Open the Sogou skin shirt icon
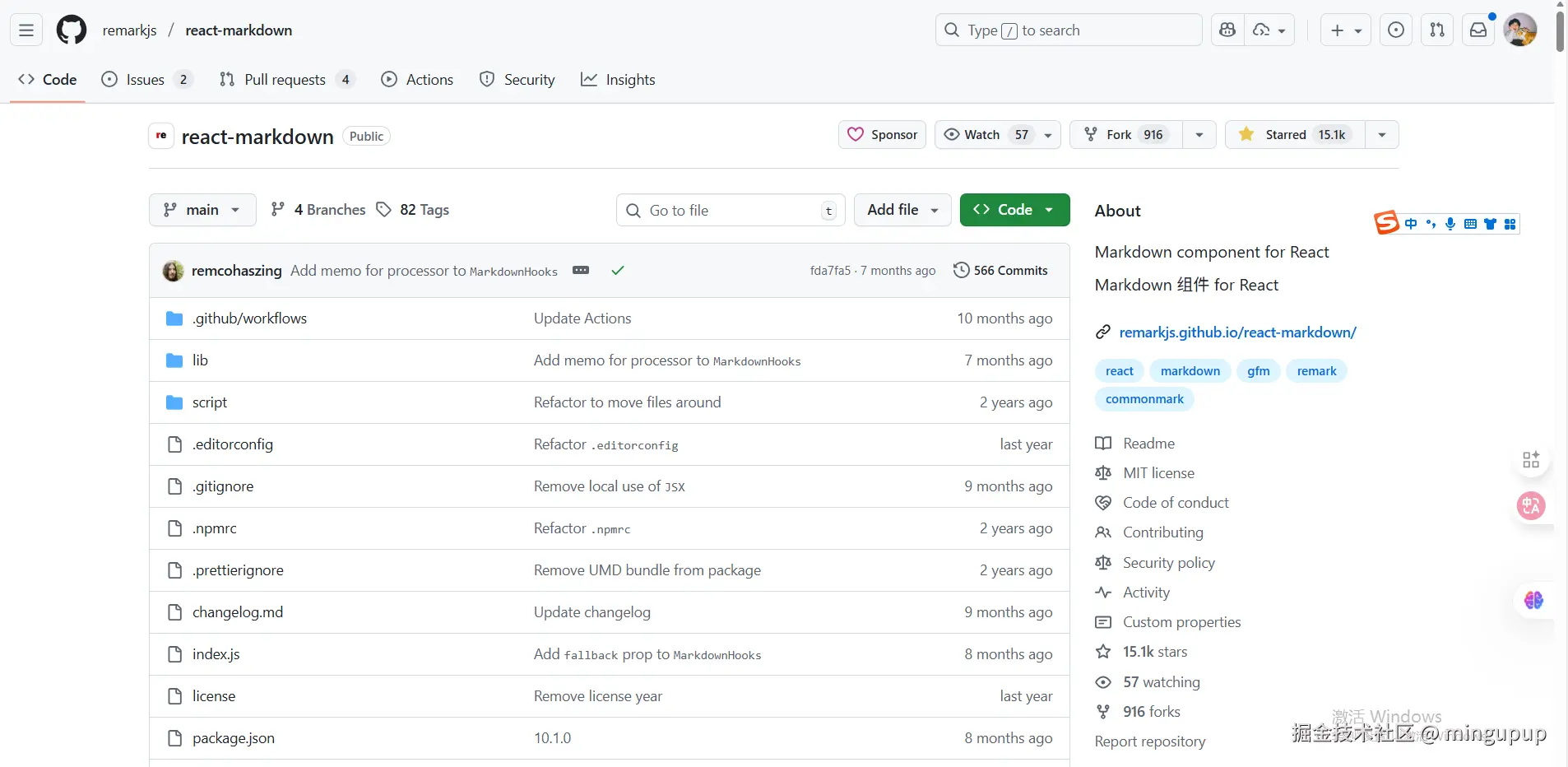1568x767 pixels. point(1490,224)
